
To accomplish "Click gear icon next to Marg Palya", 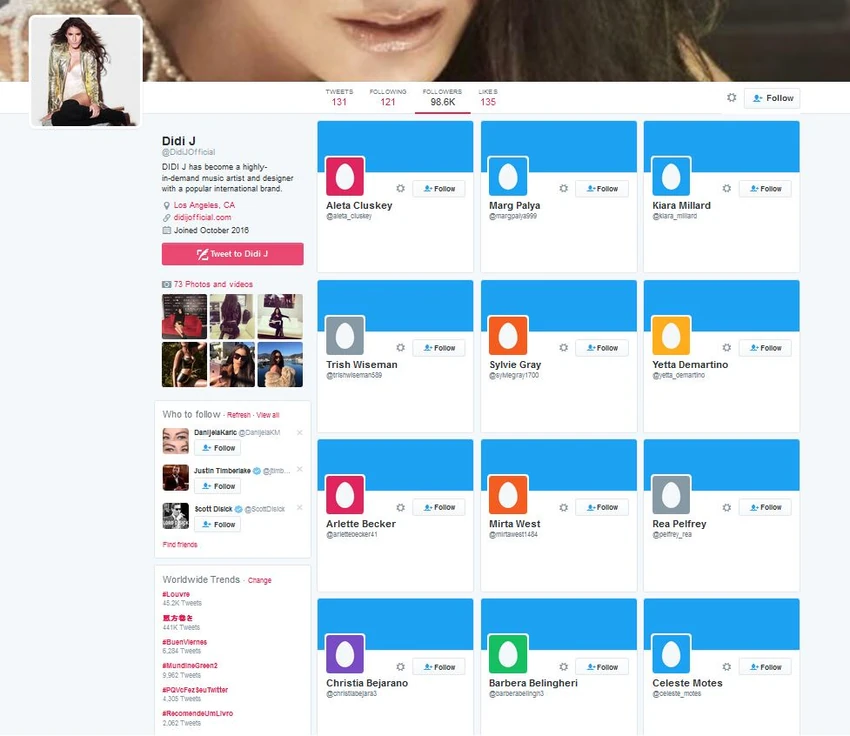I will click(x=563, y=189).
